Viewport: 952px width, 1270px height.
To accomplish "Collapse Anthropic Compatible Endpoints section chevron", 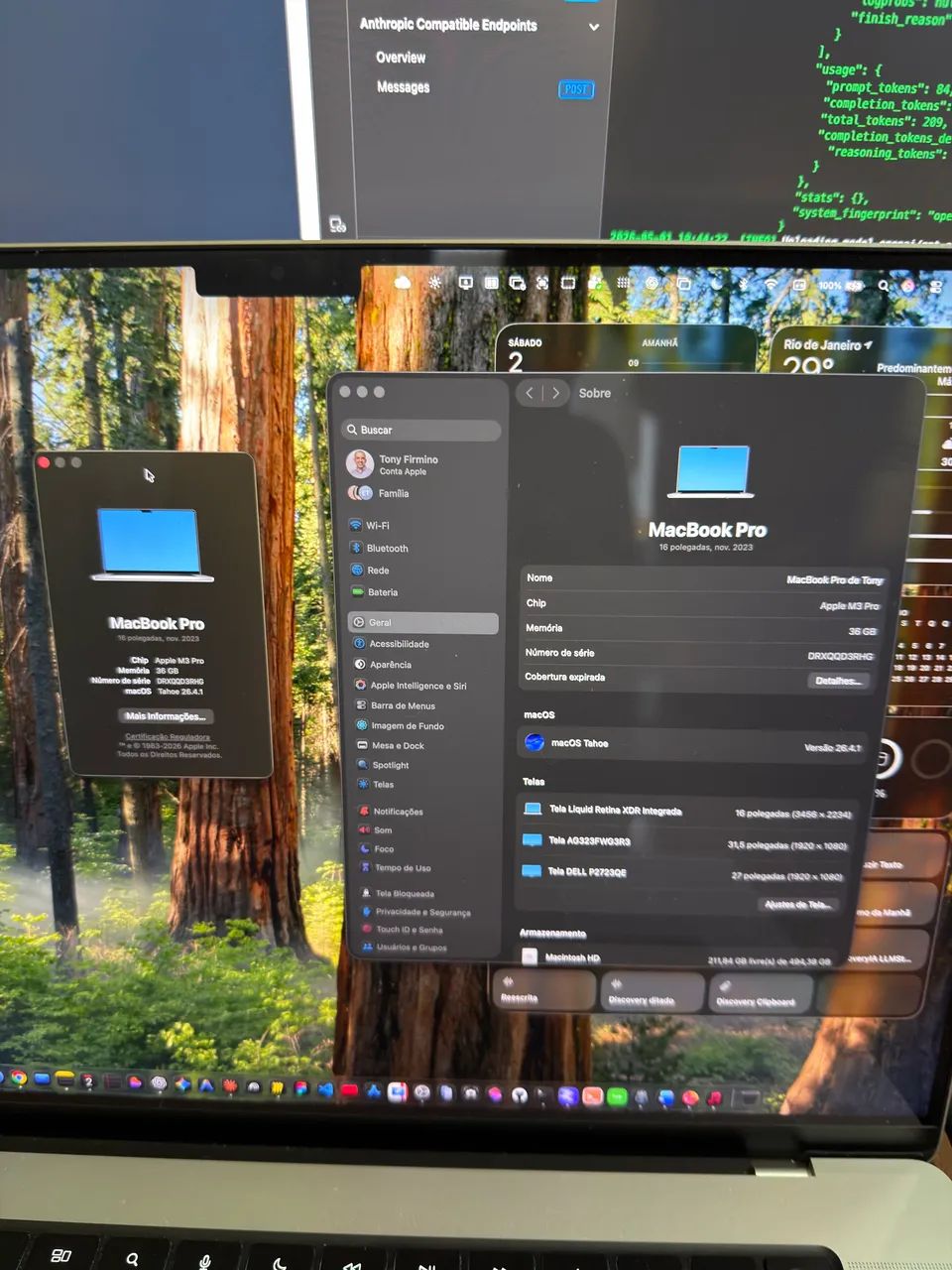I will tap(594, 27).
